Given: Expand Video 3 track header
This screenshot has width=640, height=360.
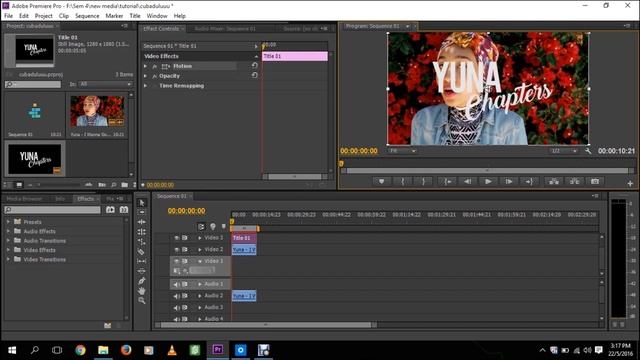Looking at the screenshot, I should (200, 238).
